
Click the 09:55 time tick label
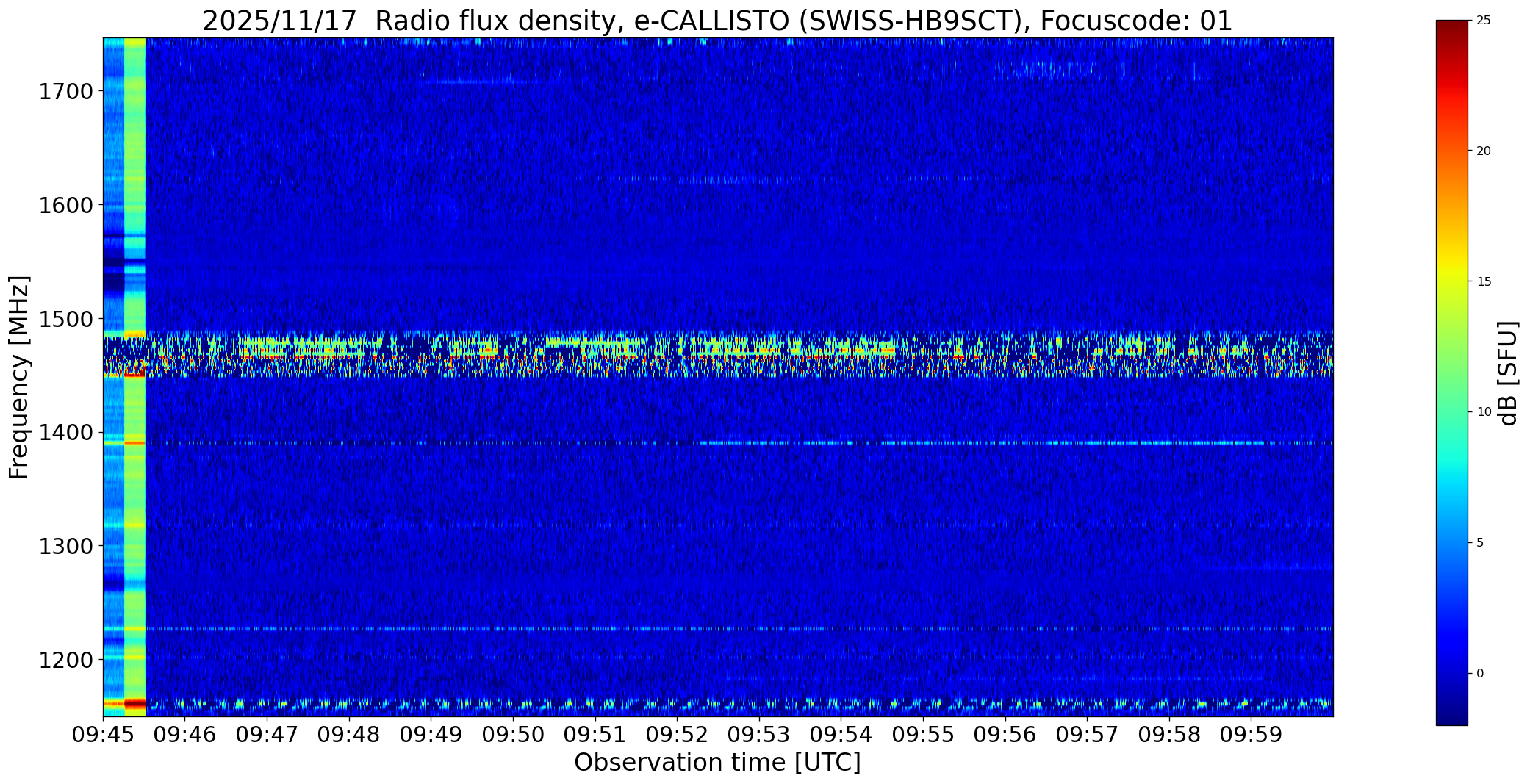tap(923, 735)
